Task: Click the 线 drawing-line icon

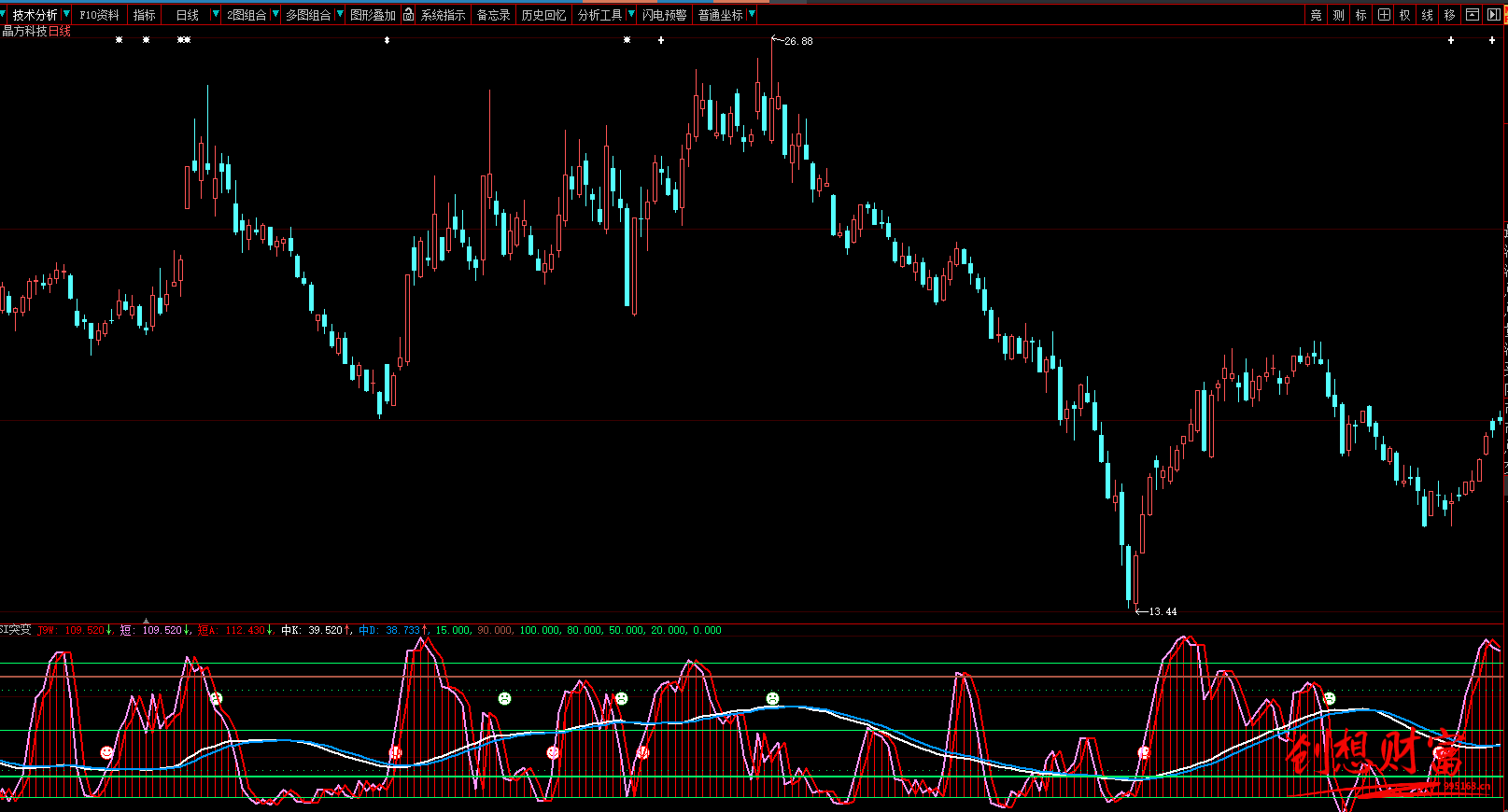Action: (x=1428, y=15)
